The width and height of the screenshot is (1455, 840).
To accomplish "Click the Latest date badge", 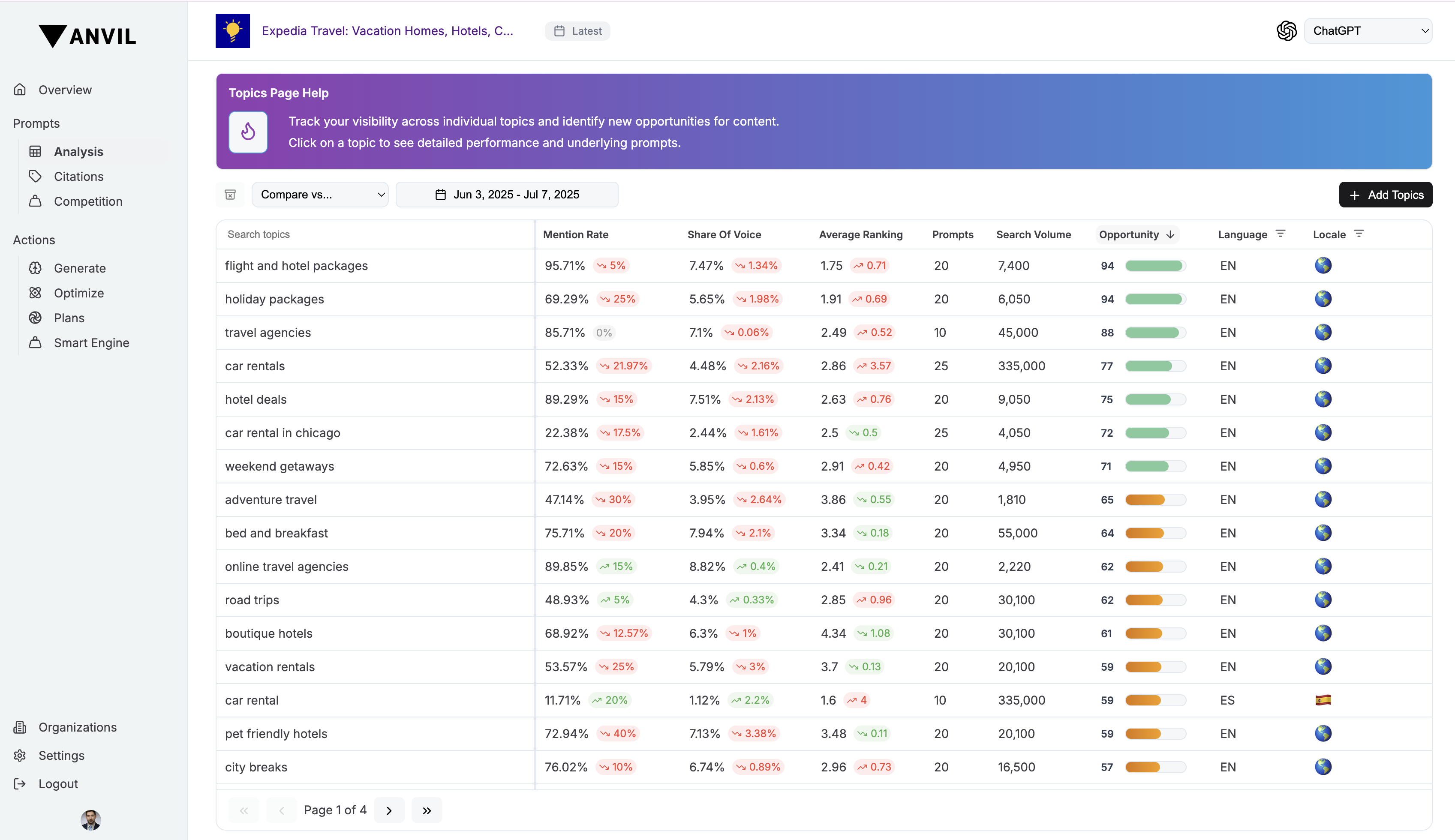I will tap(577, 31).
